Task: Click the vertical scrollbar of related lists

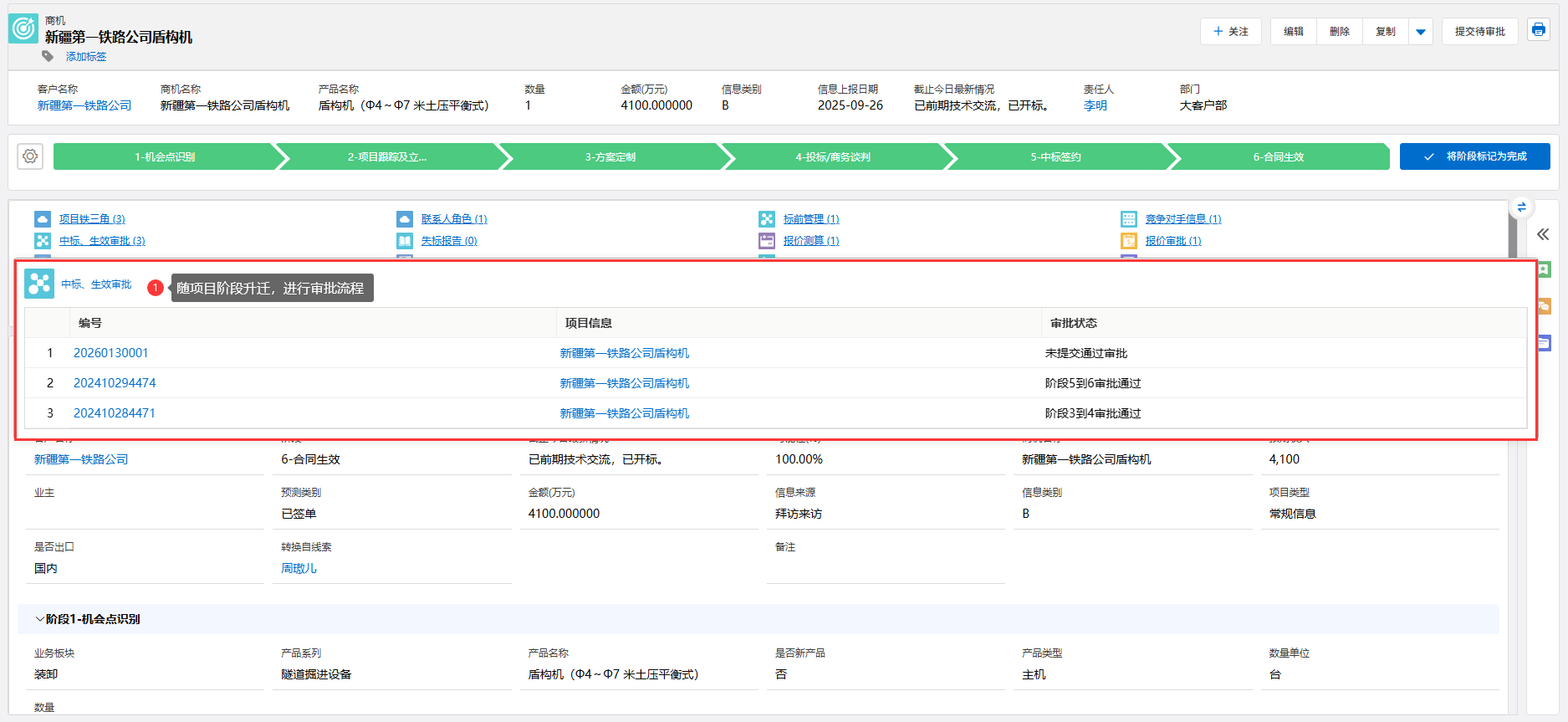Action: (1512, 238)
